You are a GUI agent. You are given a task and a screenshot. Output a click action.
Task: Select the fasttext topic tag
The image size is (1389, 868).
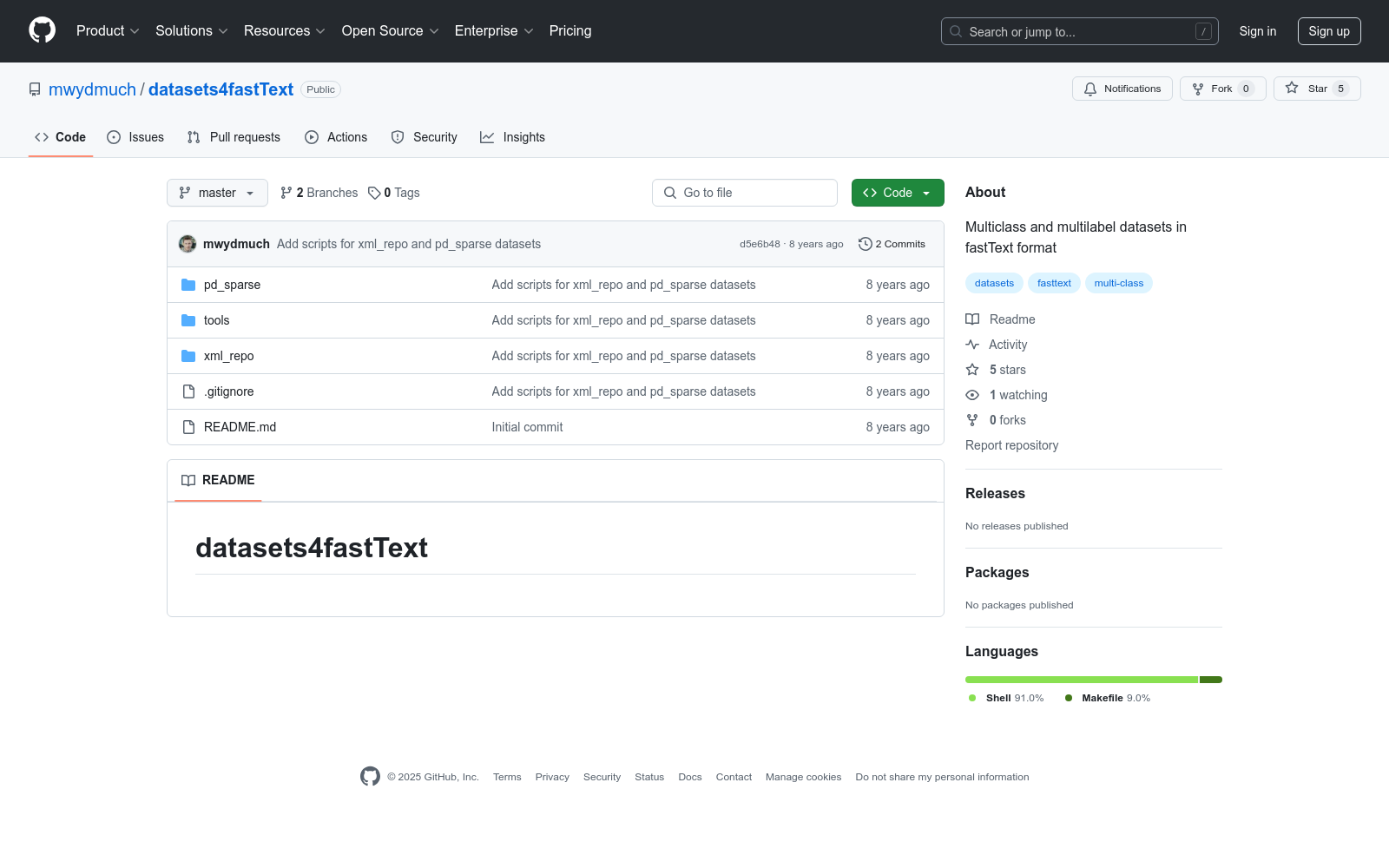pos(1054,283)
